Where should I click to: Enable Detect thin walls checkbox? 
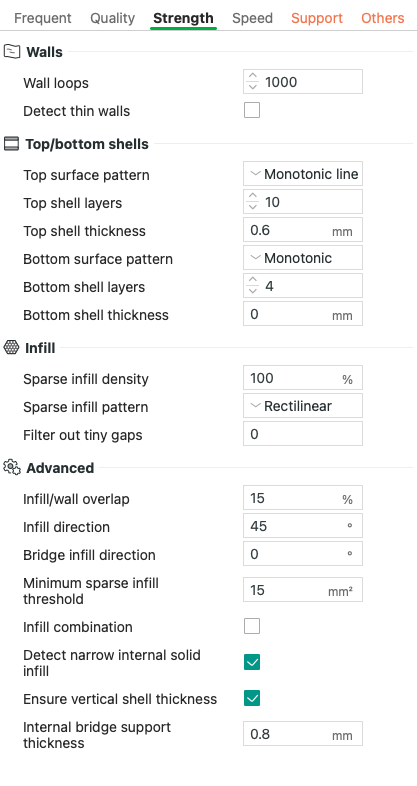tap(252, 110)
